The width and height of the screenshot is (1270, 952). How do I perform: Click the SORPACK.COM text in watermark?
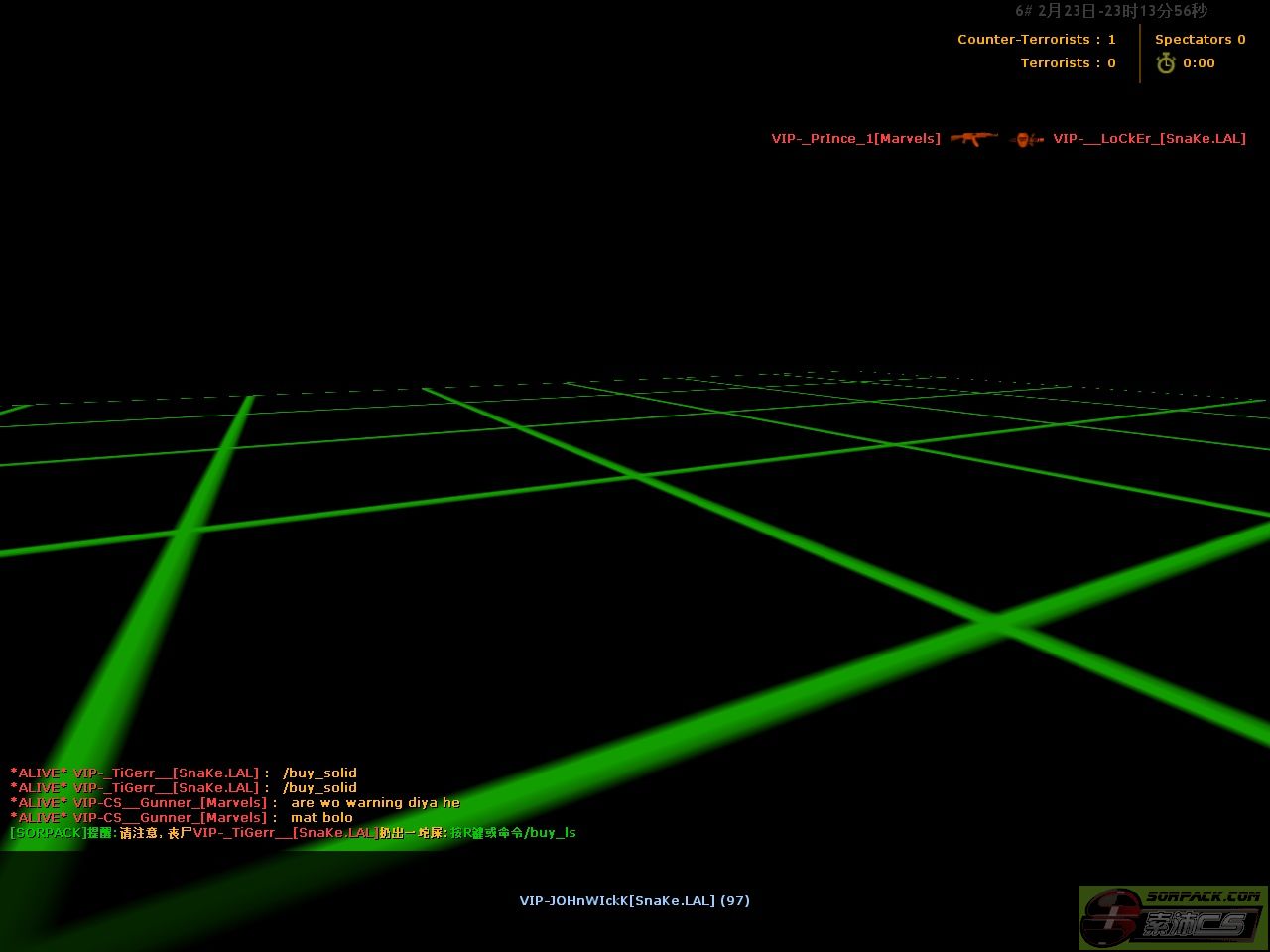point(1203,896)
